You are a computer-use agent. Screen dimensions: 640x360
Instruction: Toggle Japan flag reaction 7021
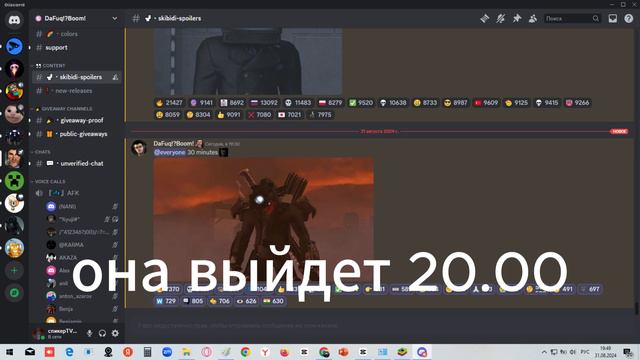(289, 115)
